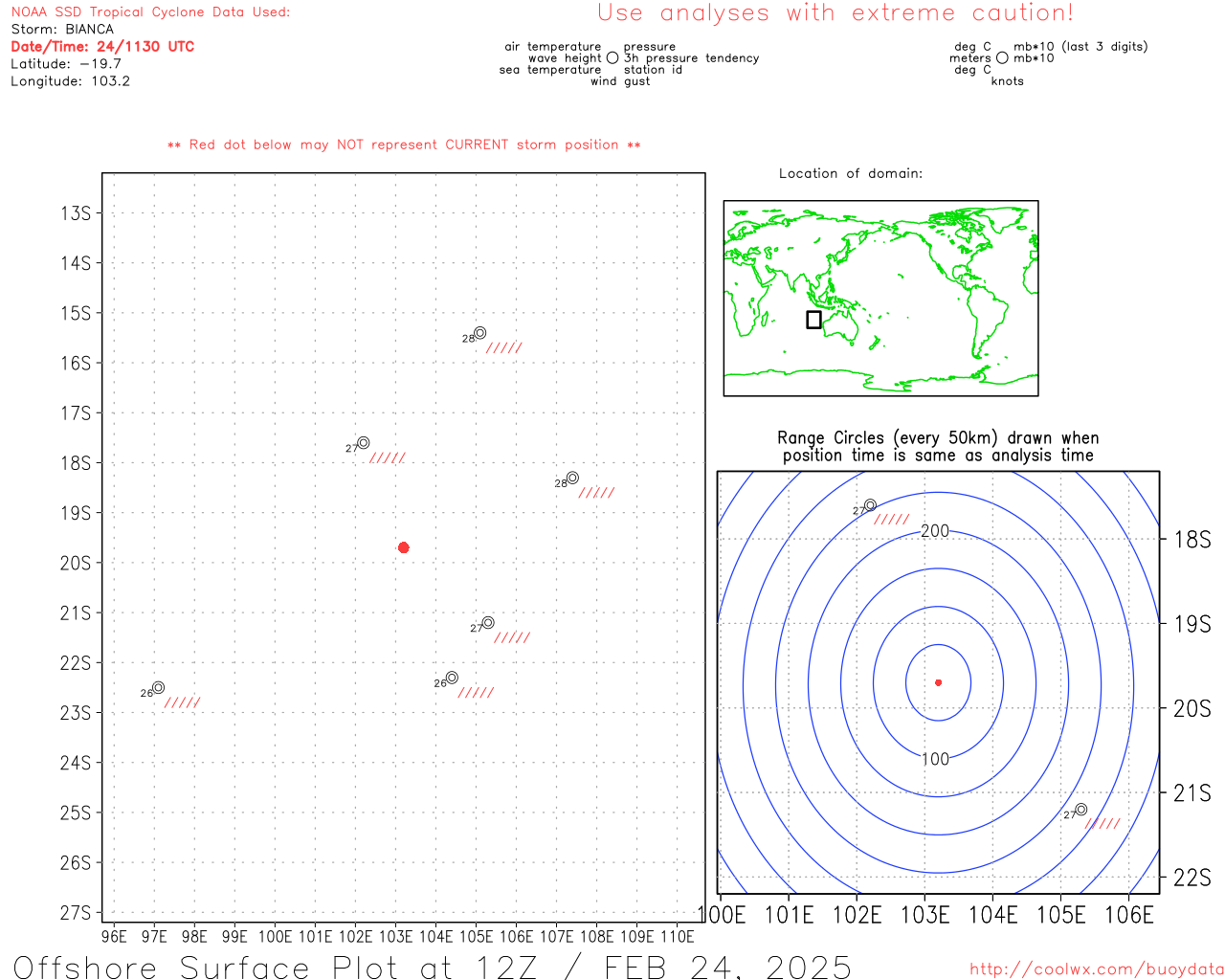Click the lower-right buoy marker 27 in range map
The height and width of the screenshot is (980, 1225).
click(x=1081, y=810)
